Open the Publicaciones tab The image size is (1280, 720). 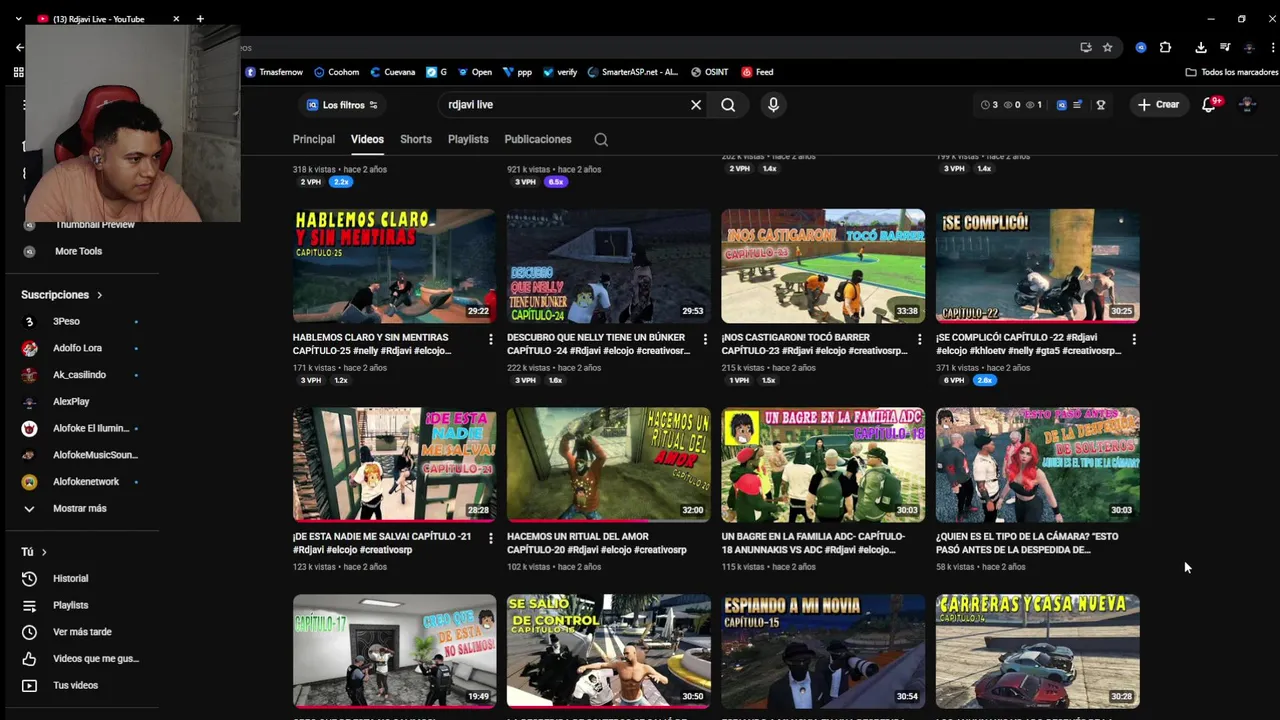[x=538, y=140]
